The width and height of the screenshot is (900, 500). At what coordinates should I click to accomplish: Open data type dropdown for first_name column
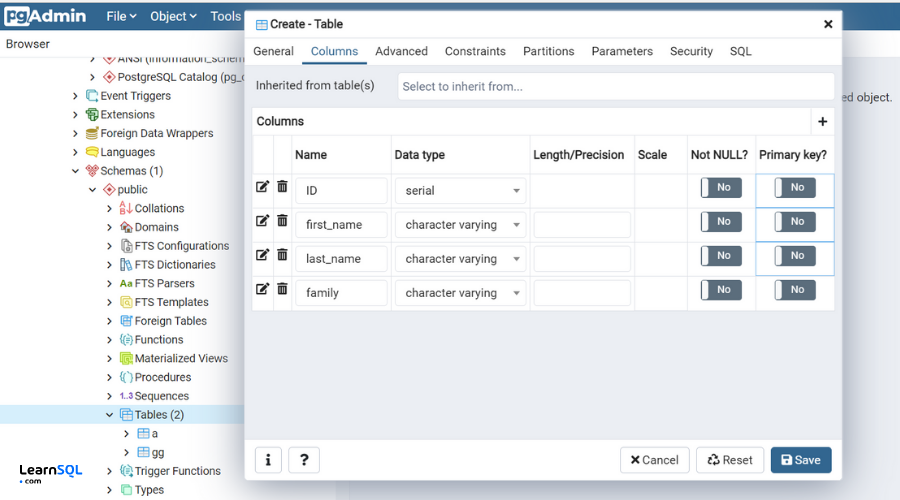[x=460, y=224]
